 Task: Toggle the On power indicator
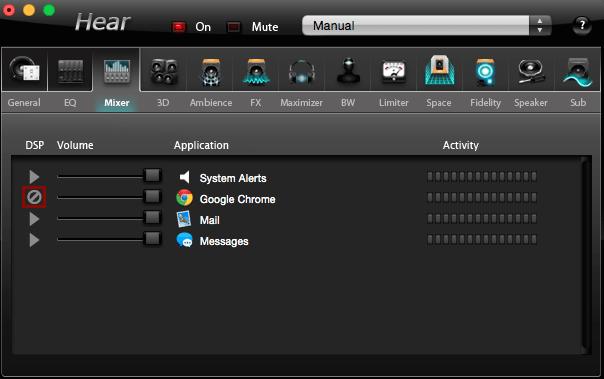click(x=179, y=27)
